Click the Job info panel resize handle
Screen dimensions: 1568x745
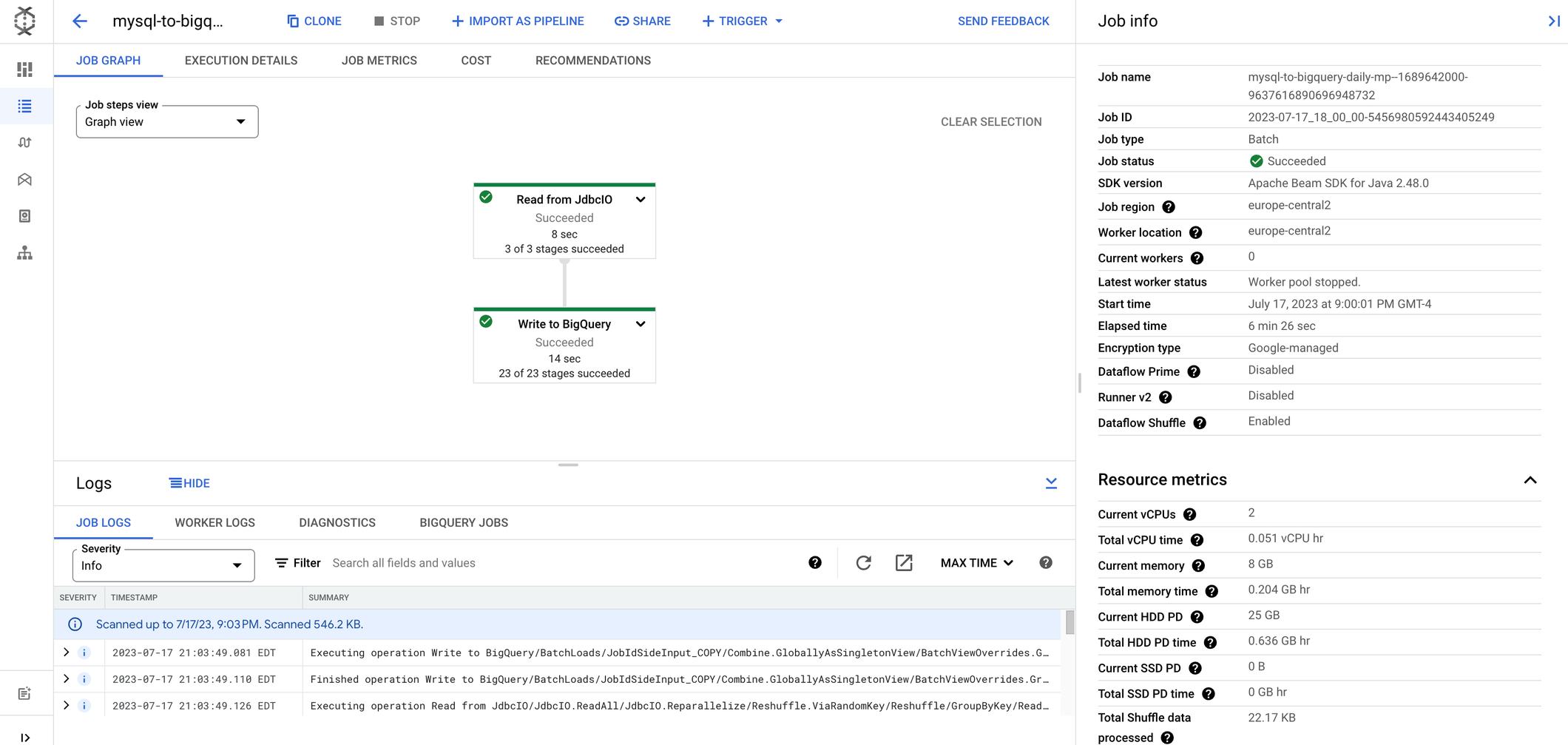(x=1080, y=382)
